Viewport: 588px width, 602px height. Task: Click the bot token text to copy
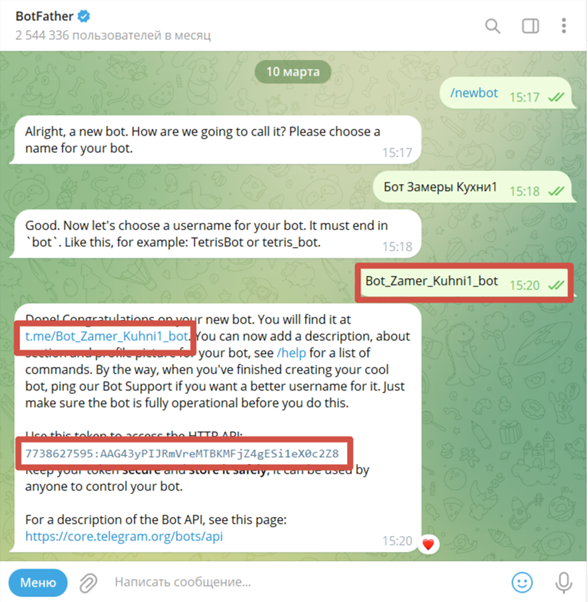pos(182,454)
